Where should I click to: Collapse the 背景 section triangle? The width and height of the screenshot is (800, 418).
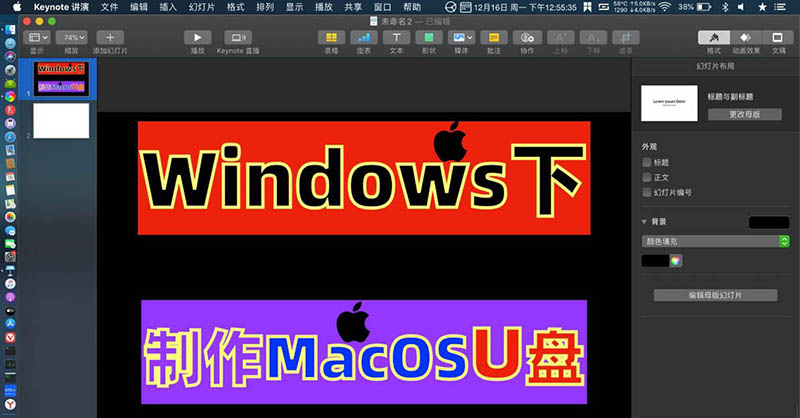point(644,222)
